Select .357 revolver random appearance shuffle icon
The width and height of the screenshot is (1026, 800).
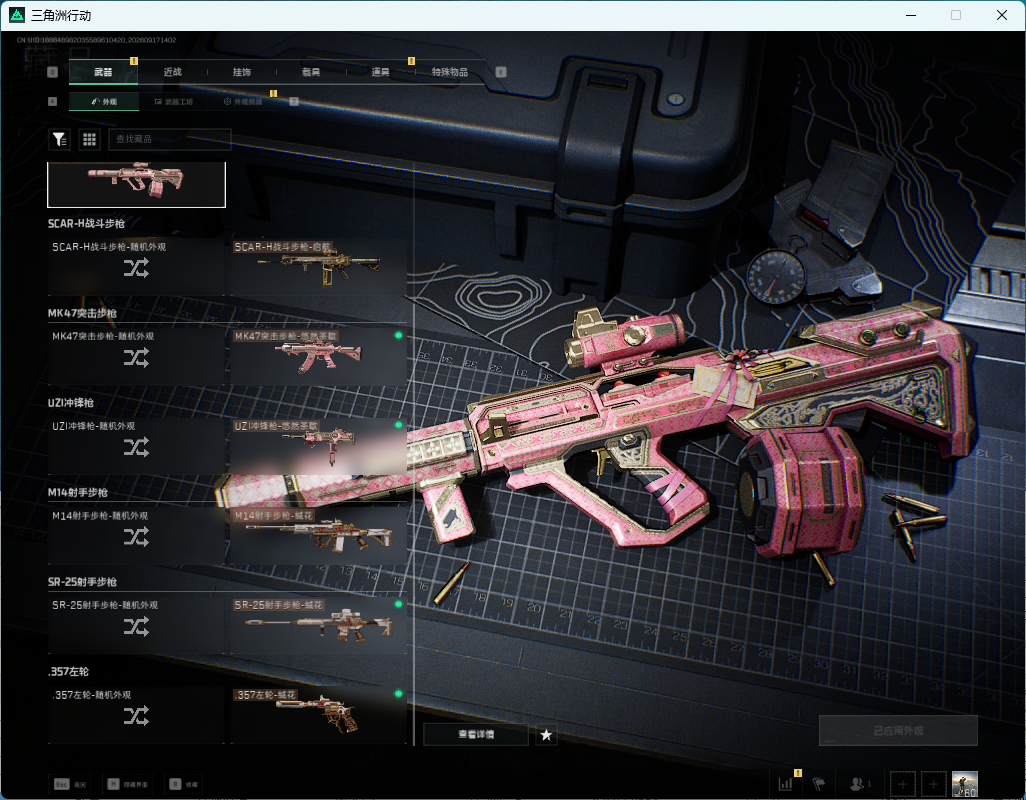pyautogui.click(x=136, y=716)
